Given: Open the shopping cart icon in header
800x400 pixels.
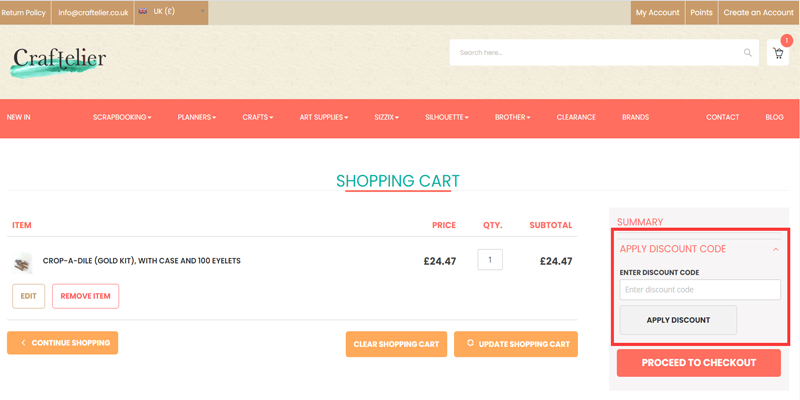Looking at the screenshot, I should pyautogui.click(x=778, y=53).
